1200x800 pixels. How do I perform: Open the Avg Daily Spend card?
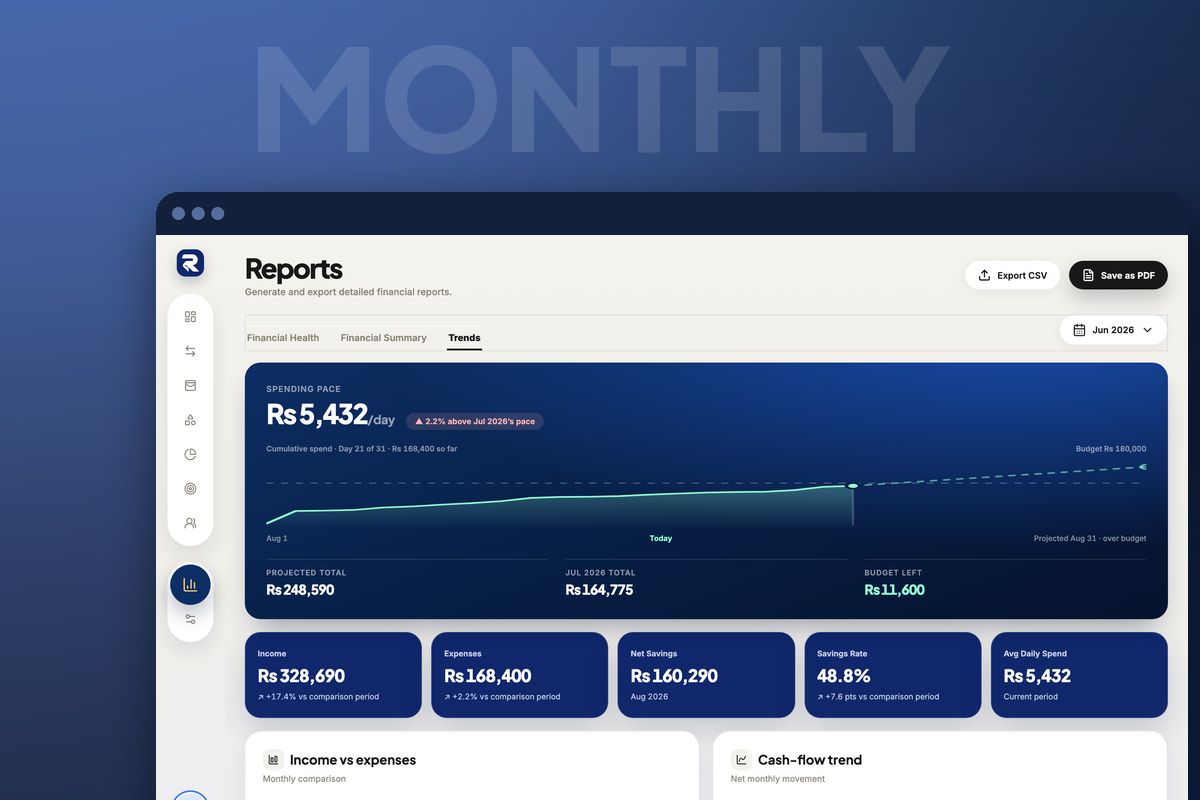[1079, 675]
